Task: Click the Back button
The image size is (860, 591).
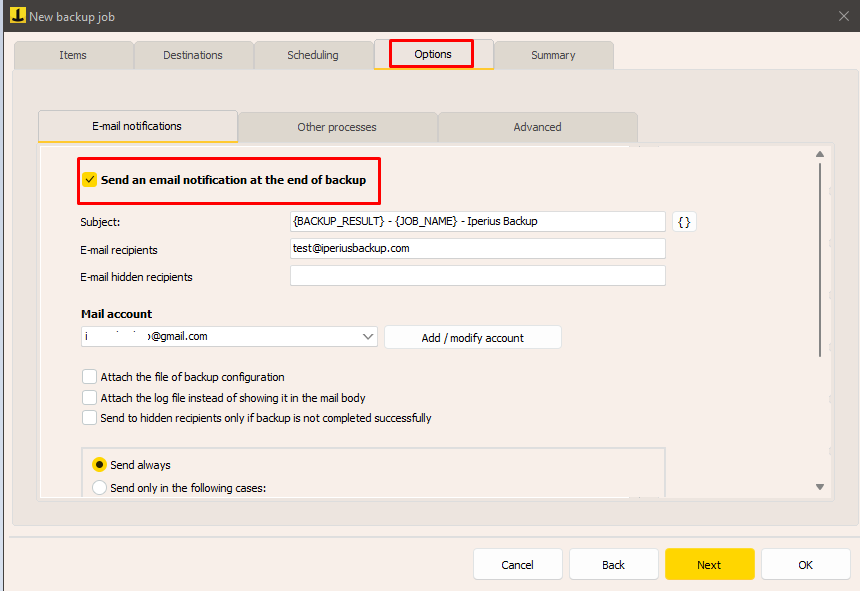Action: tap(613, 565)
